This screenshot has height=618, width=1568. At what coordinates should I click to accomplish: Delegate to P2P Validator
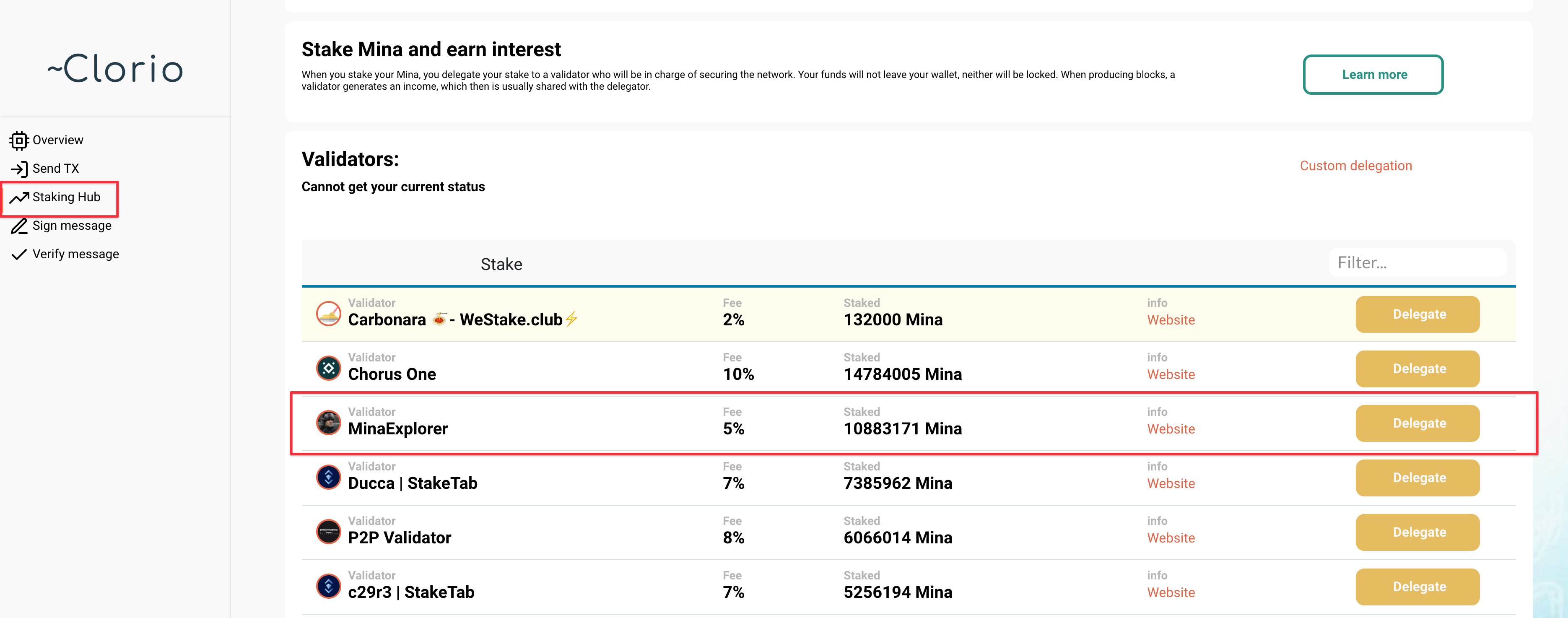coord(1417,532)
